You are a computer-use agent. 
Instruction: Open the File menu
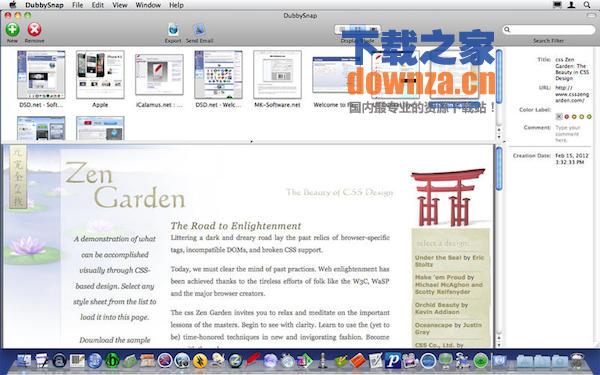[77, 5]
